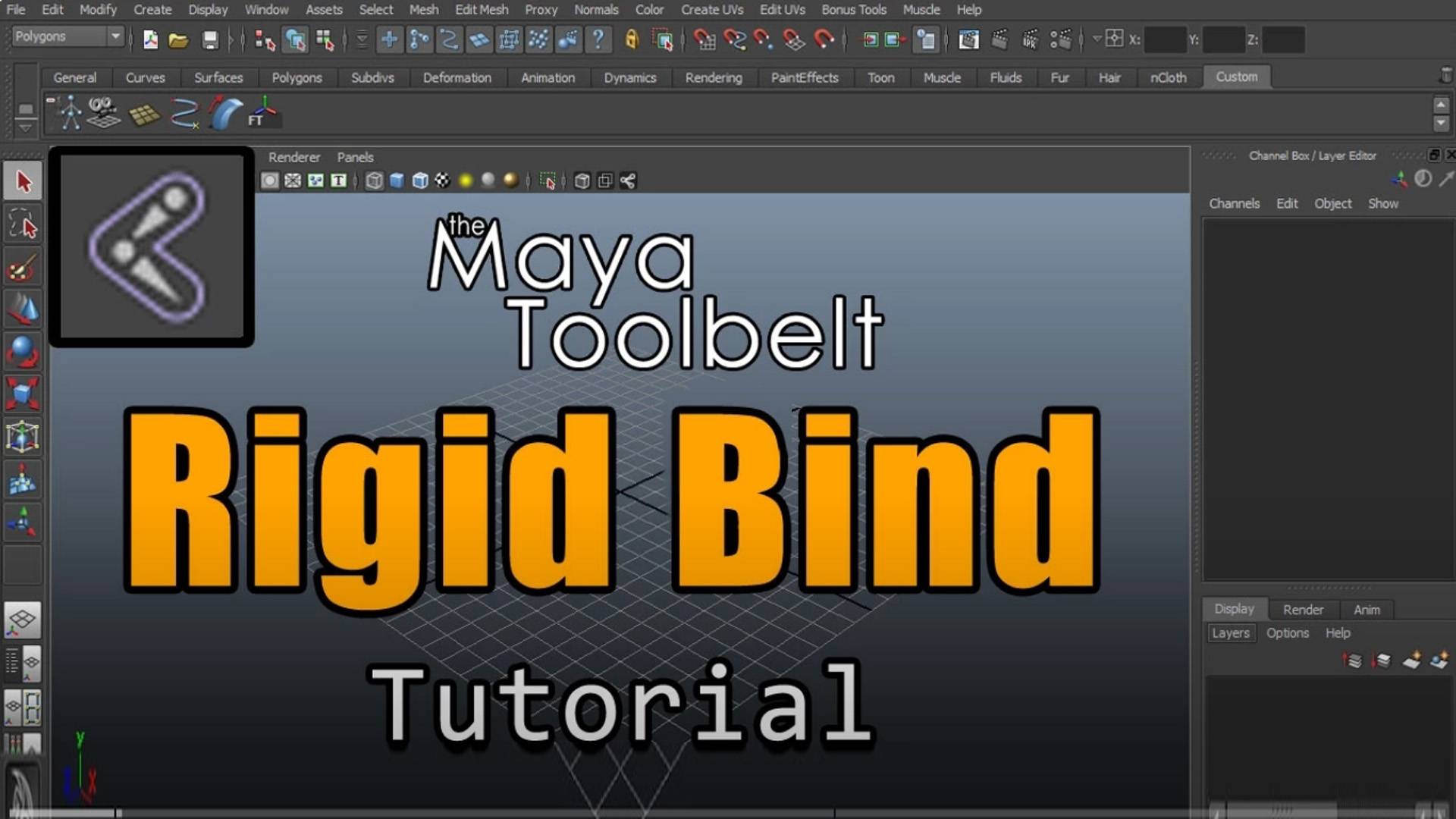Open the Polygons menu set dropdown
The height and width of the screenshot is (819, 1456).
coord(67,36)
